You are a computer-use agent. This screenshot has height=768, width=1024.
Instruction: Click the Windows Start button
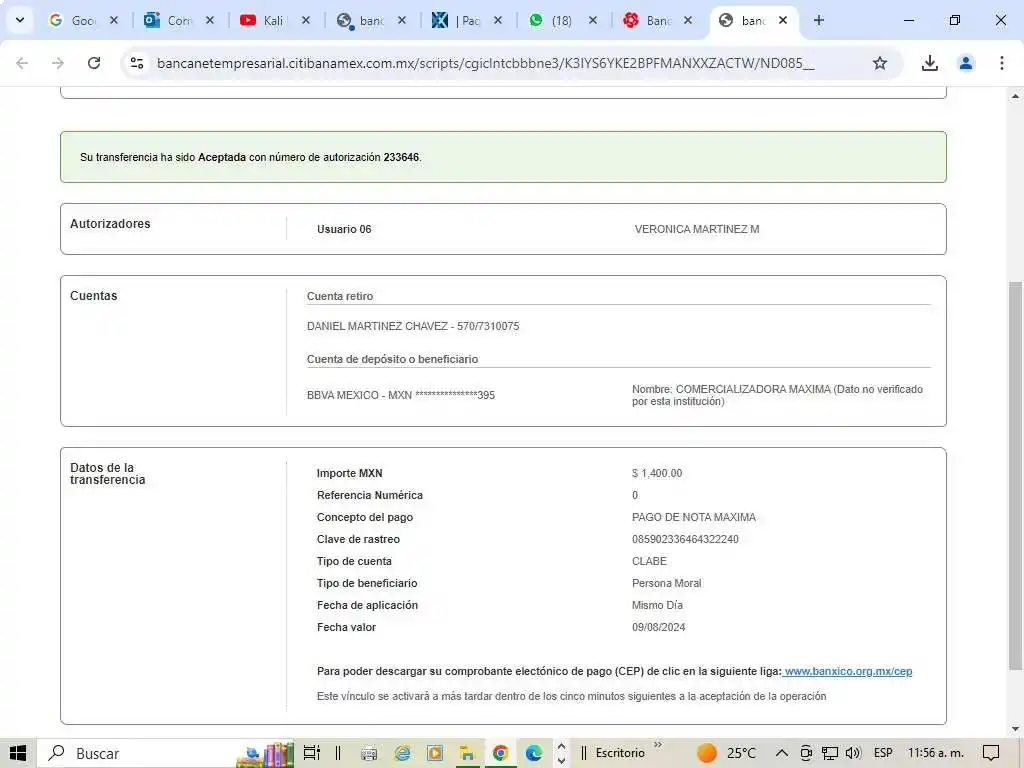coord(18,753)
